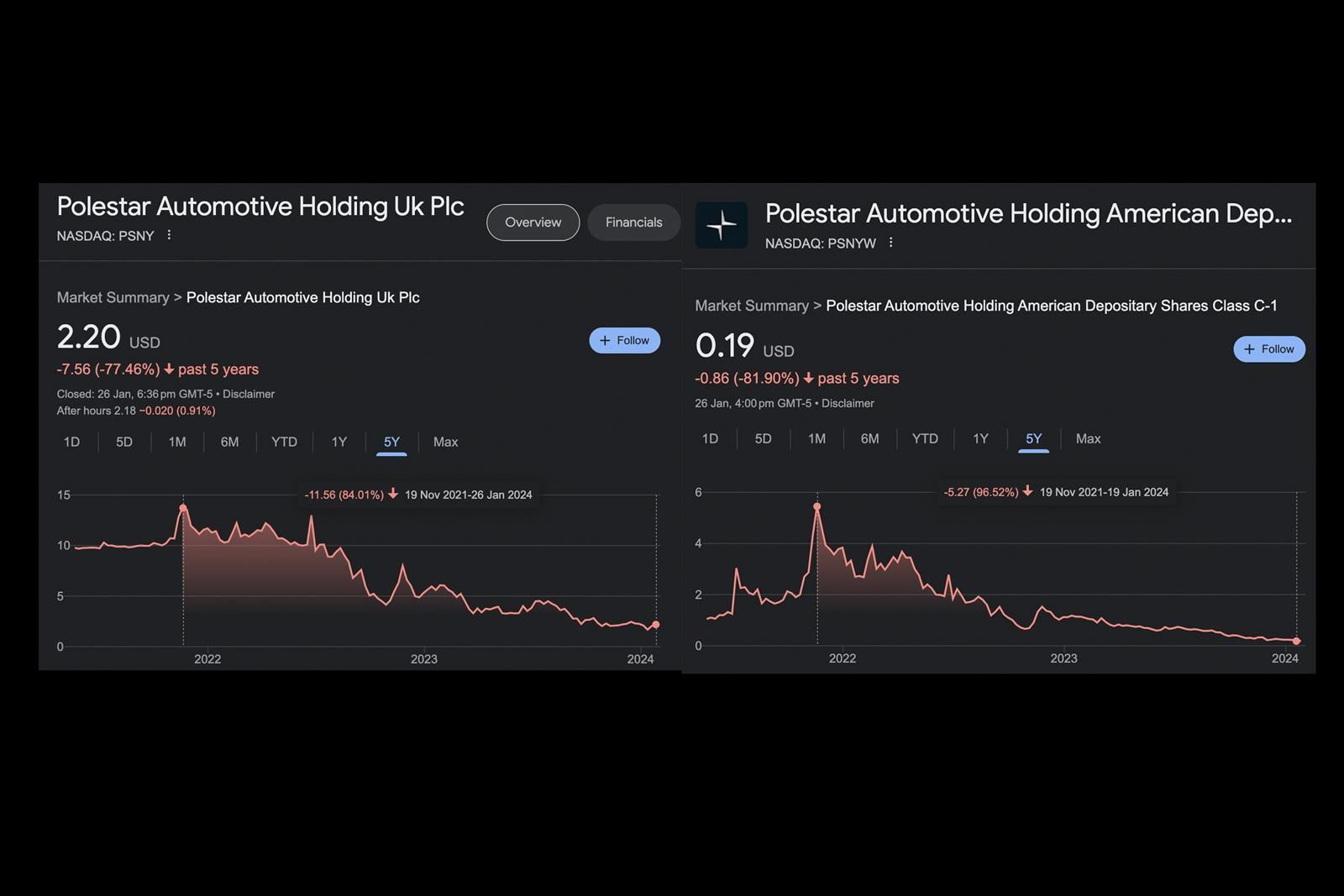Viewport: 1344px width, 896px height.
Task: Click the PSNYW chart end marker point
Action: tap(1297, 642)
